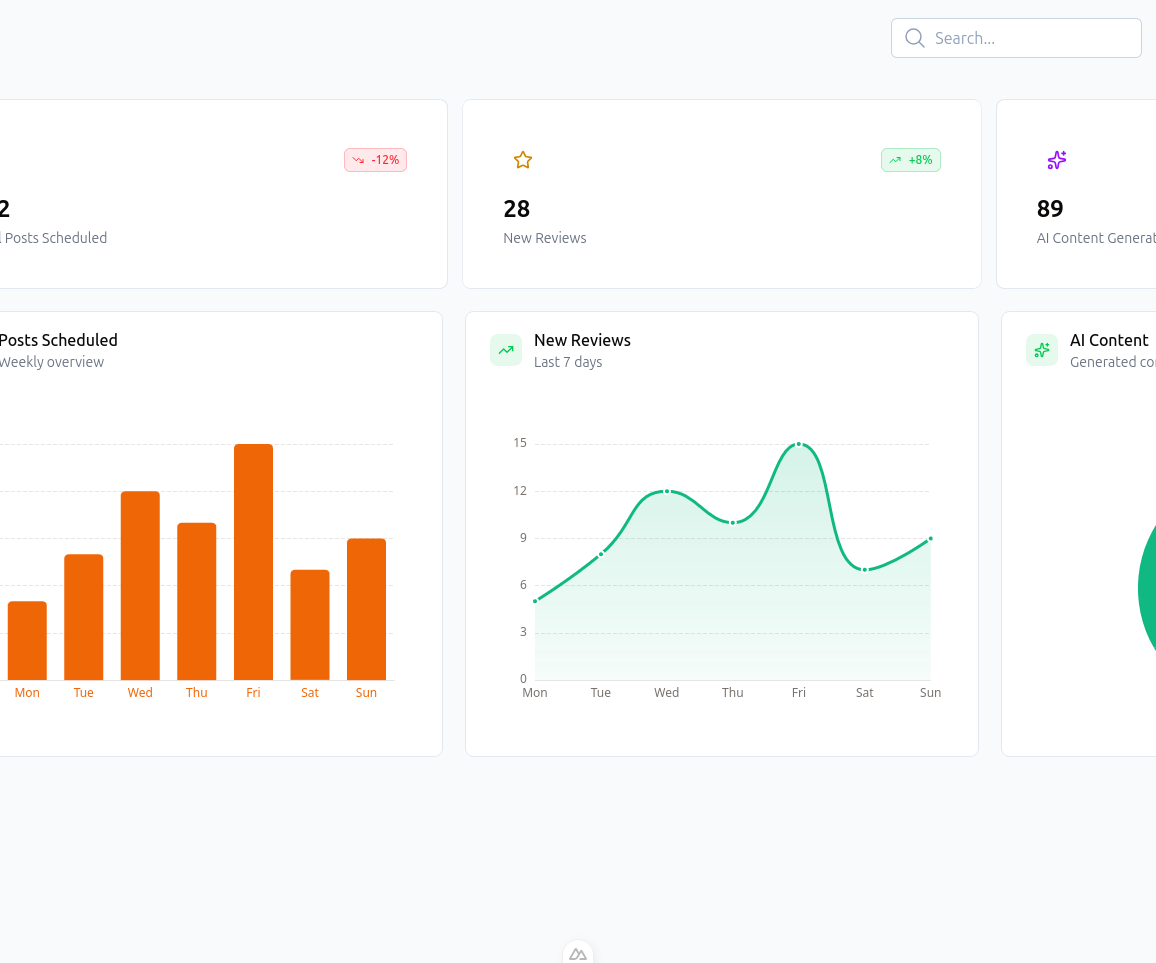This screenshot has height=963, width=1156.
Task: Click the orange 'Fri' label in bar chart
Action: (253, 693)
